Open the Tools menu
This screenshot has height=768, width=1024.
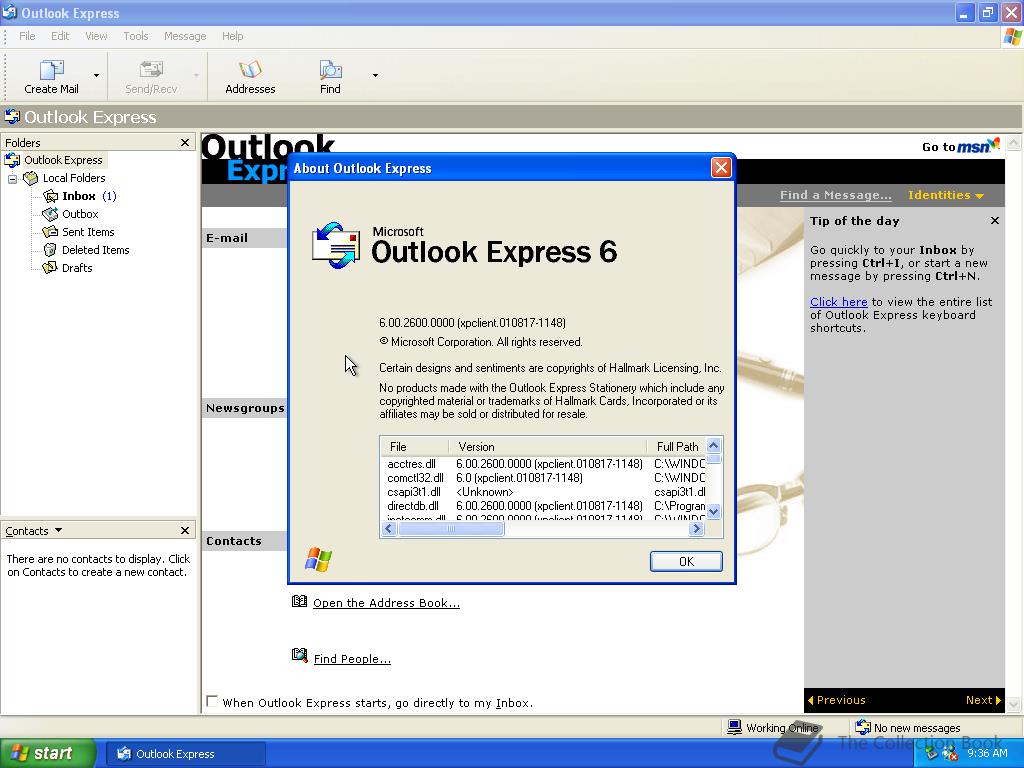(x=136, y=36)
